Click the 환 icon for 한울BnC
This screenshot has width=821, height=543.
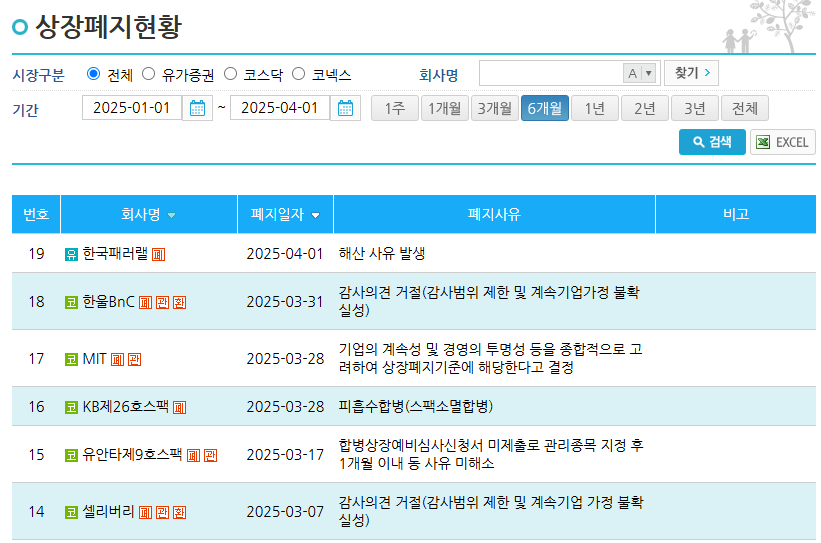point(180,302)
